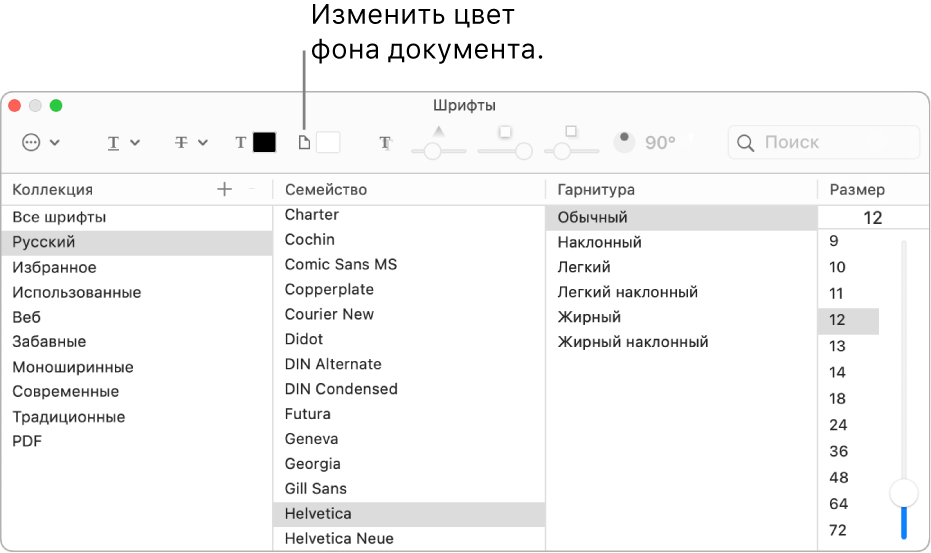Choose Copperplate font family

(x=408, y=289)
